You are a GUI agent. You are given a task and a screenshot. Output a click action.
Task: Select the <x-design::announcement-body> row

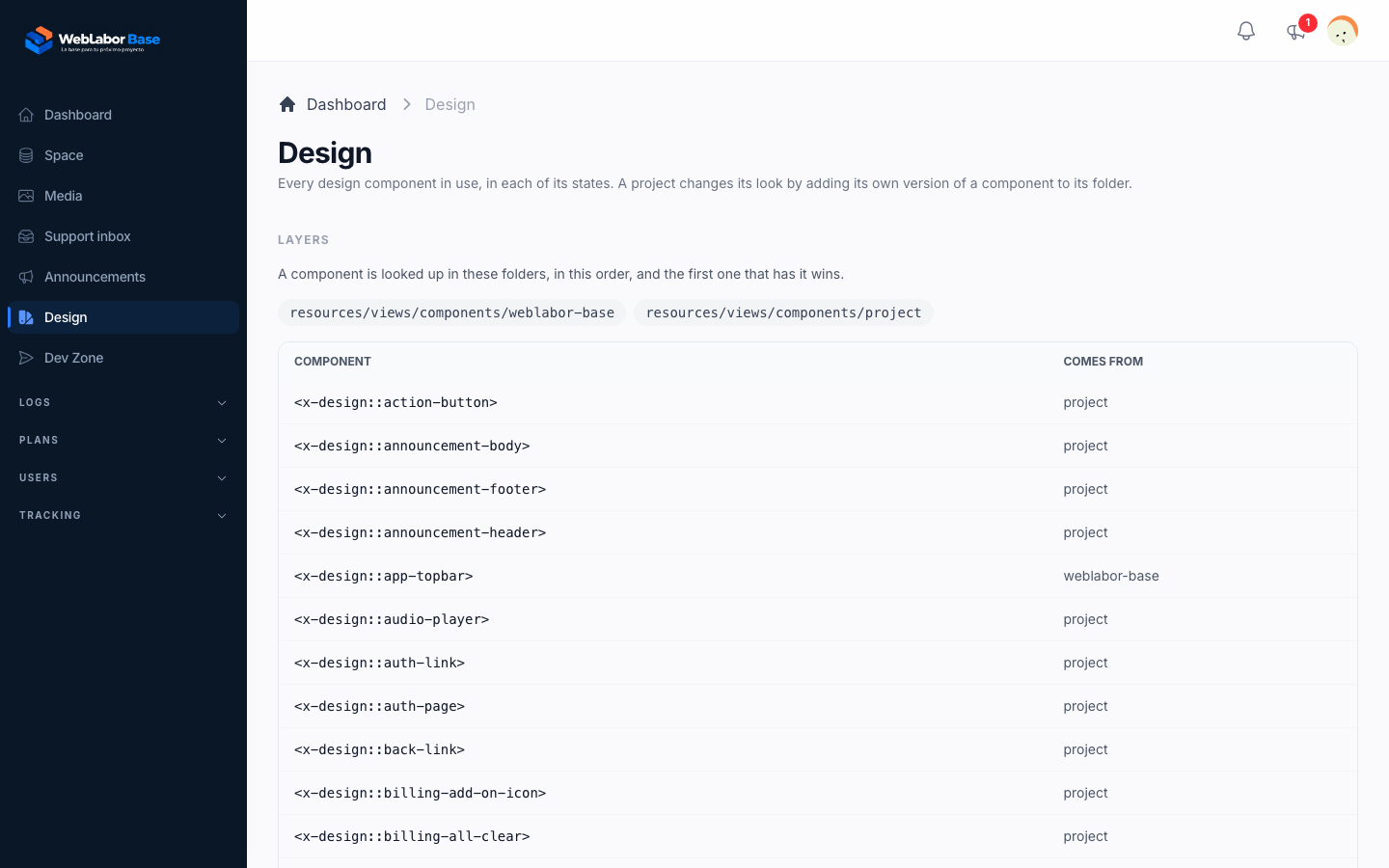tap(818, 446)
